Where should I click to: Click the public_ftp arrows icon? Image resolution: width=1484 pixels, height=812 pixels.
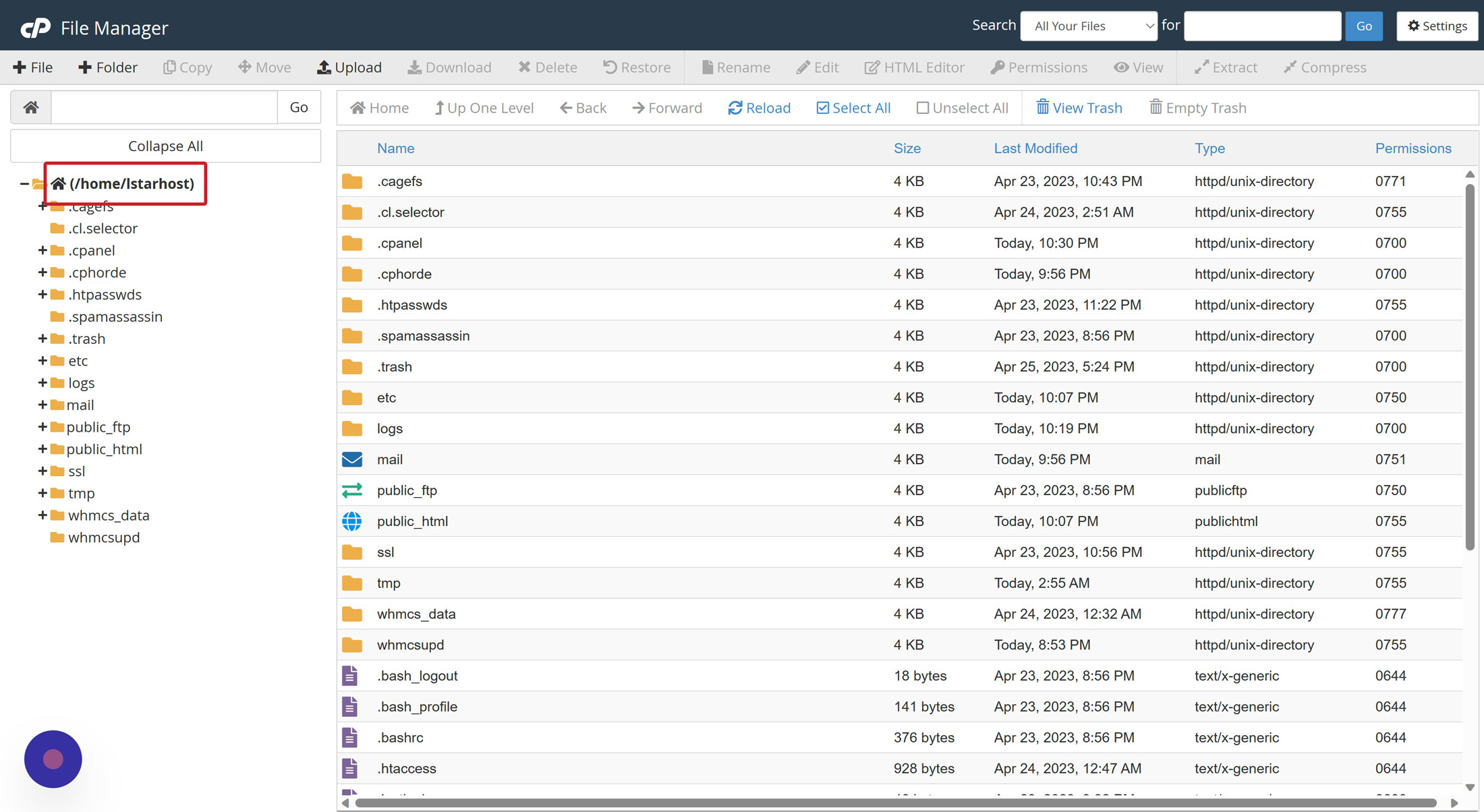(352, 490)
